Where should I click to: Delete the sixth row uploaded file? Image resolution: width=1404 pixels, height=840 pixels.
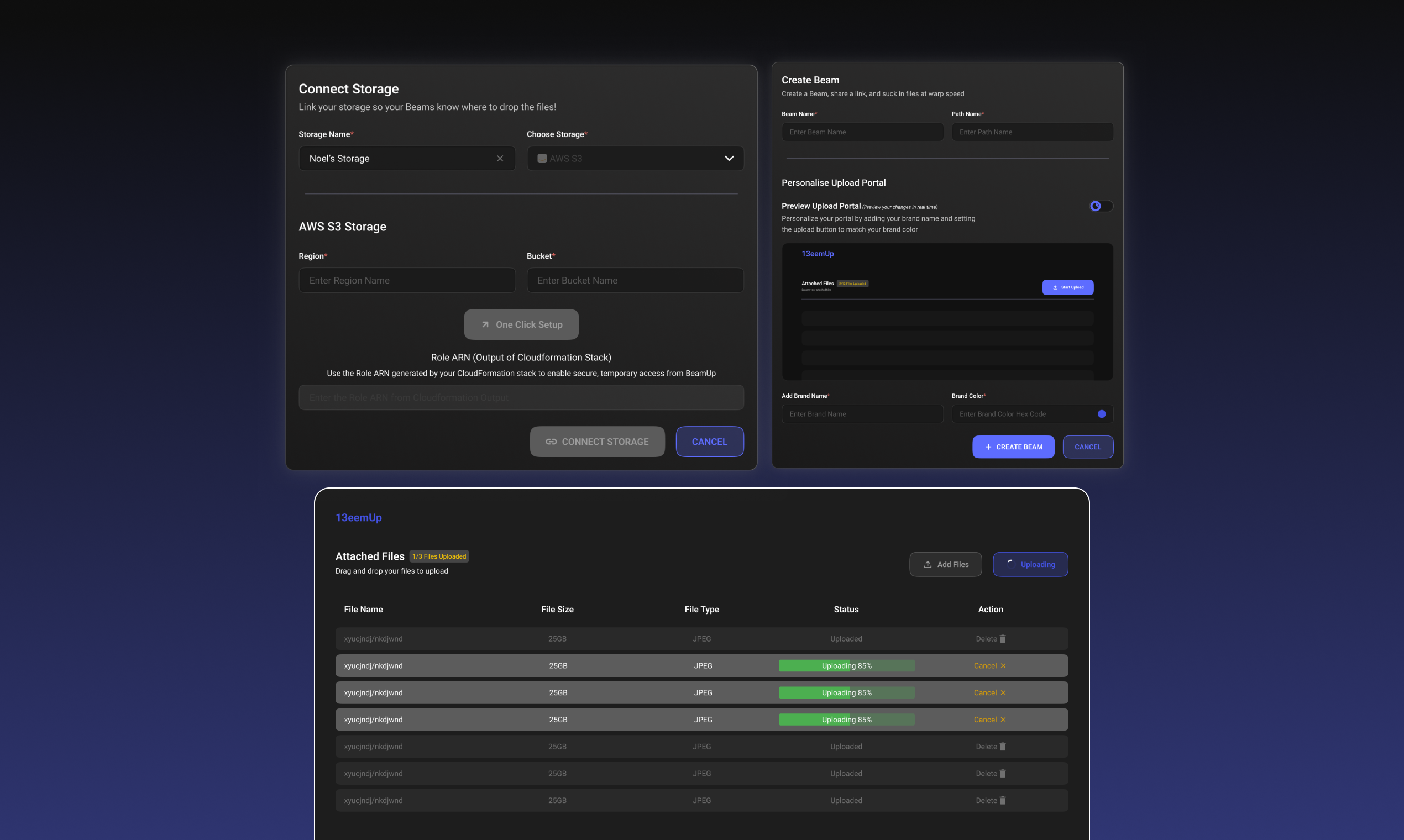(x=991, y=773)
